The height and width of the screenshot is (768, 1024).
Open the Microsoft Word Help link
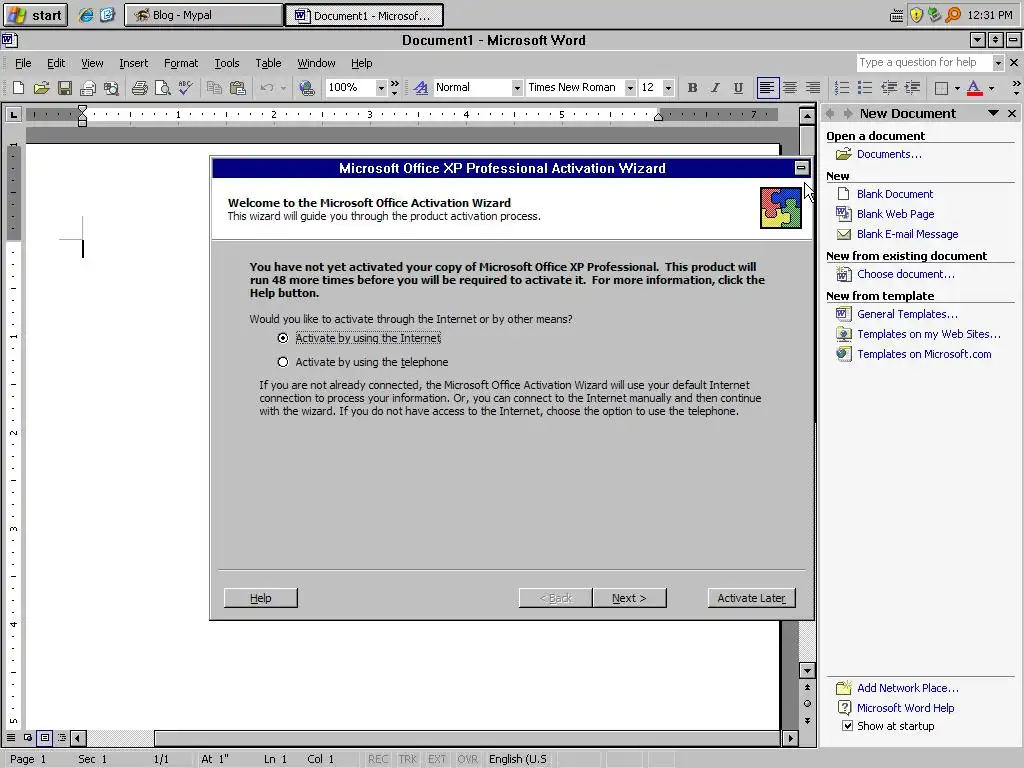pos(905,707)
